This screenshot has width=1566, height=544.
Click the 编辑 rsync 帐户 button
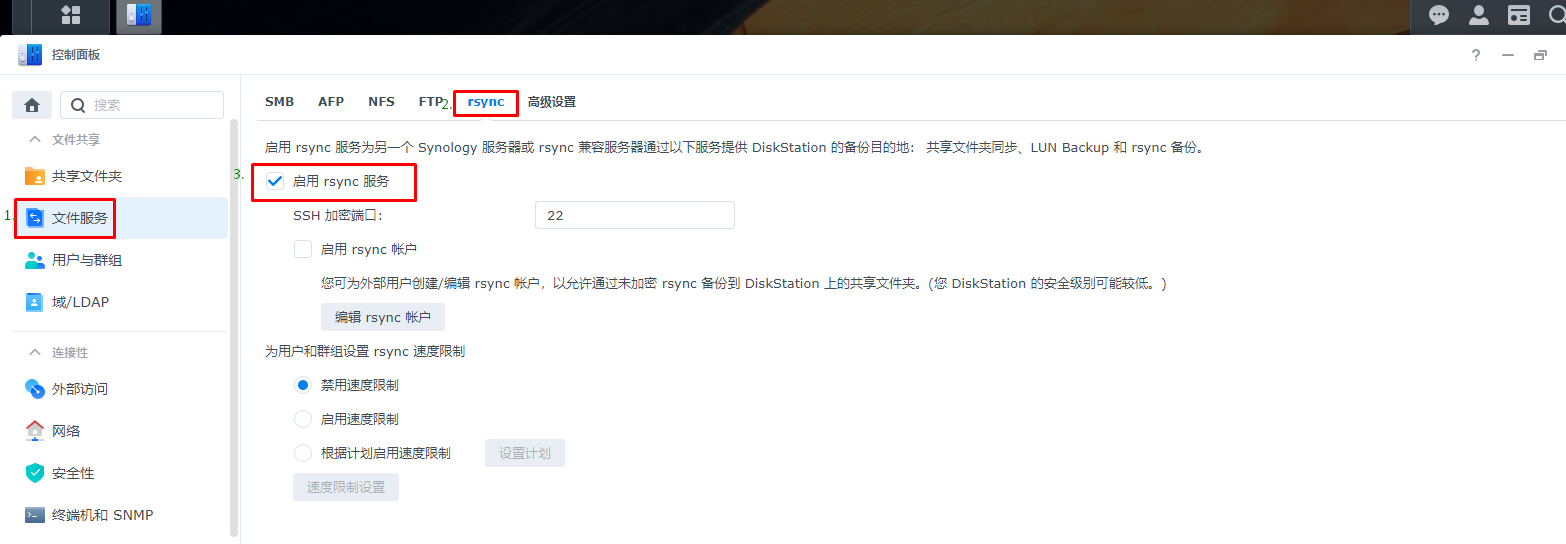[382, 317]
